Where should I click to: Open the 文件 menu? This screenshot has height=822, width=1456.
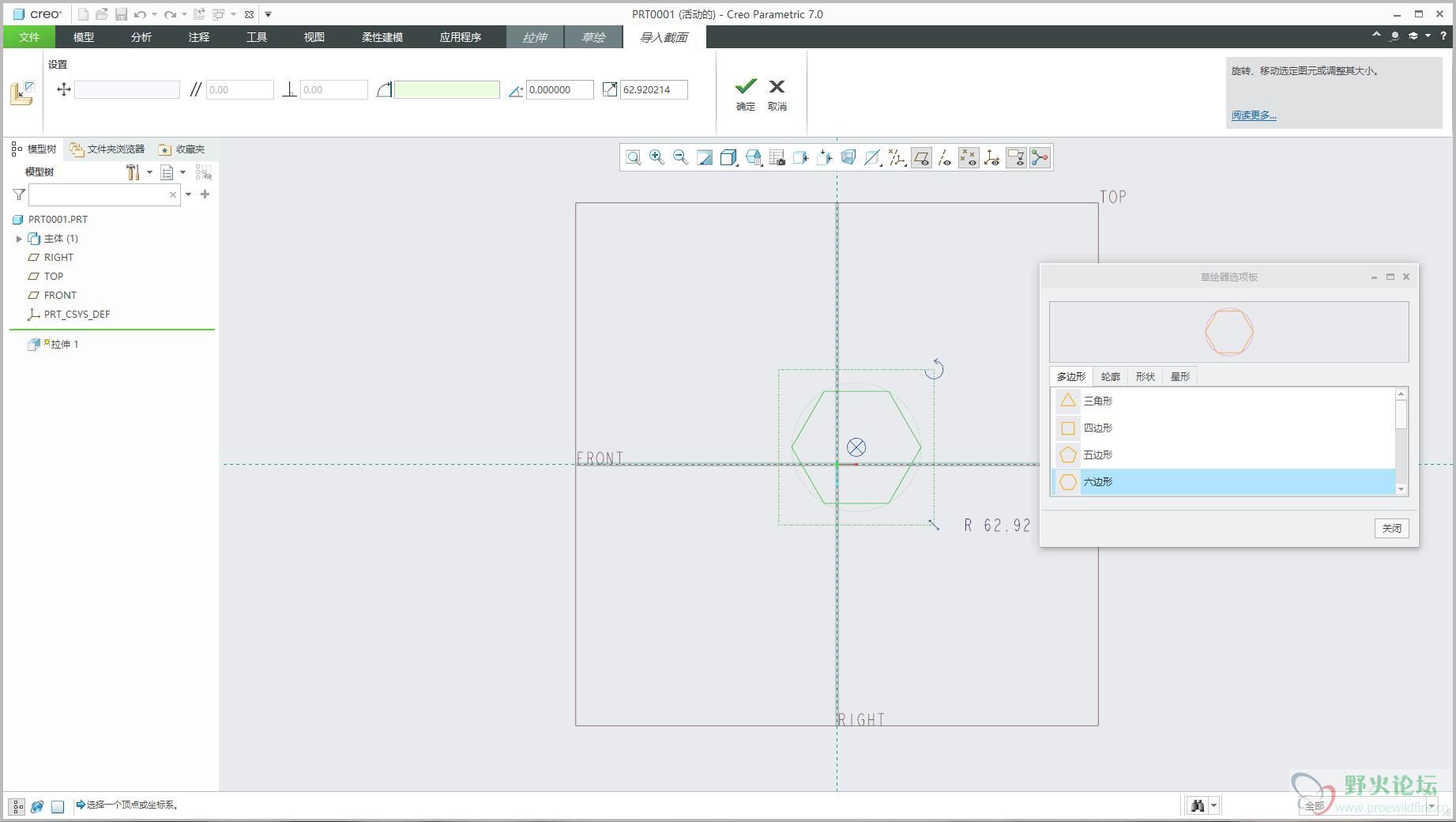[x=29, y=37]
